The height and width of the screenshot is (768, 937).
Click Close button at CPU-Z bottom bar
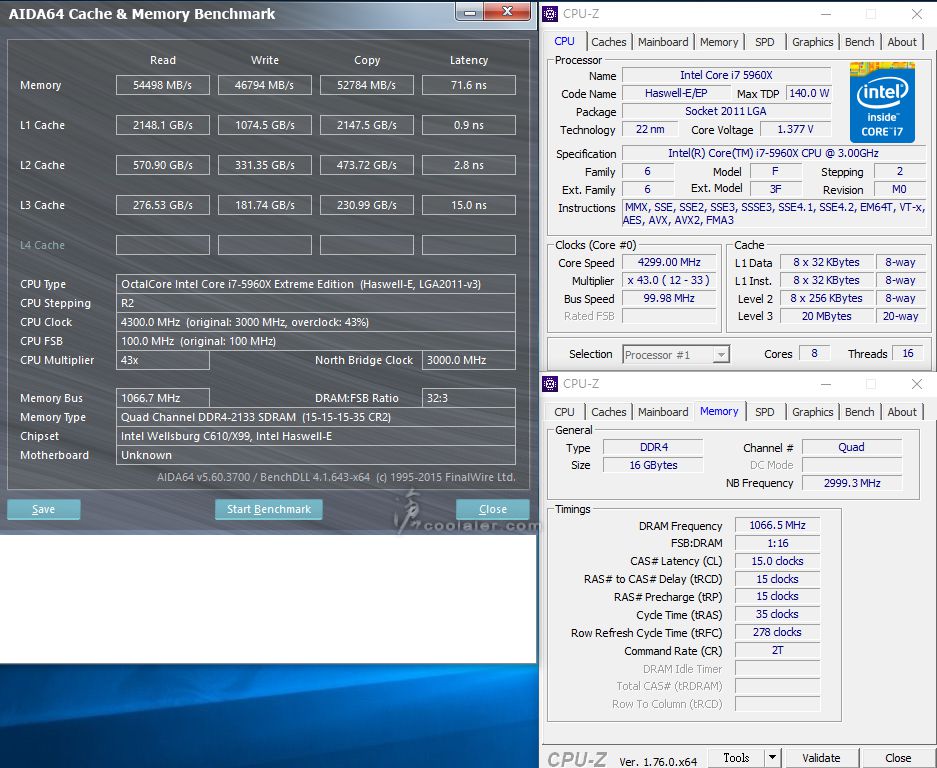[x=898, y=757]
